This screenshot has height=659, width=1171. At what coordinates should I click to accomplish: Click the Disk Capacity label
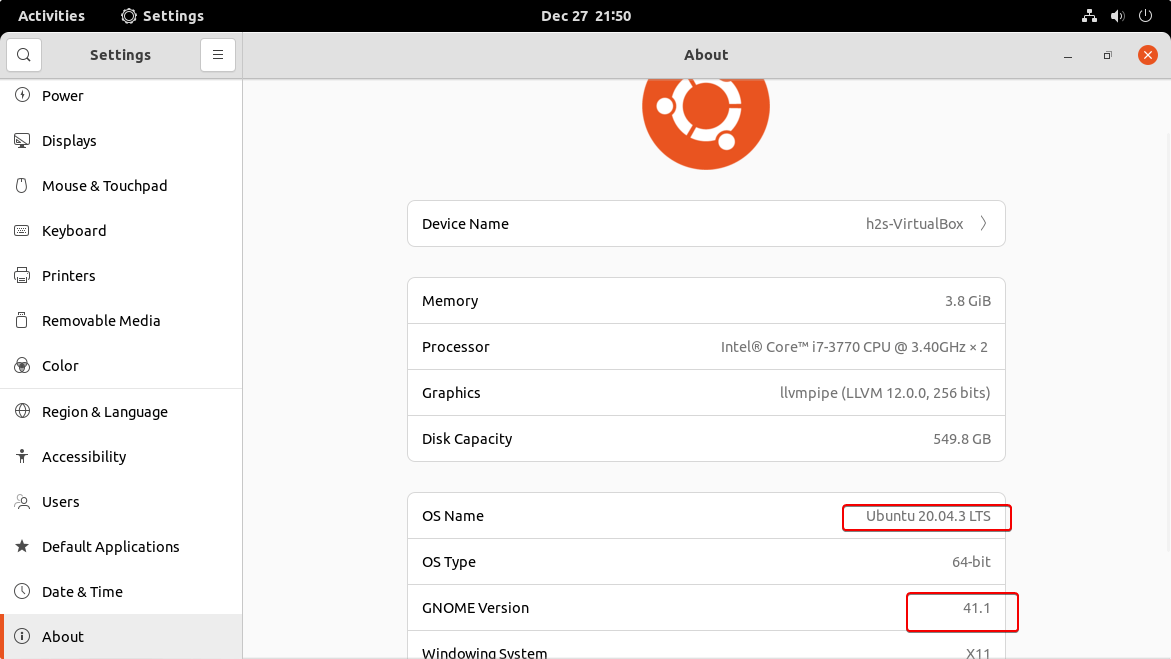pyautogui.click(x=467, y=439)
